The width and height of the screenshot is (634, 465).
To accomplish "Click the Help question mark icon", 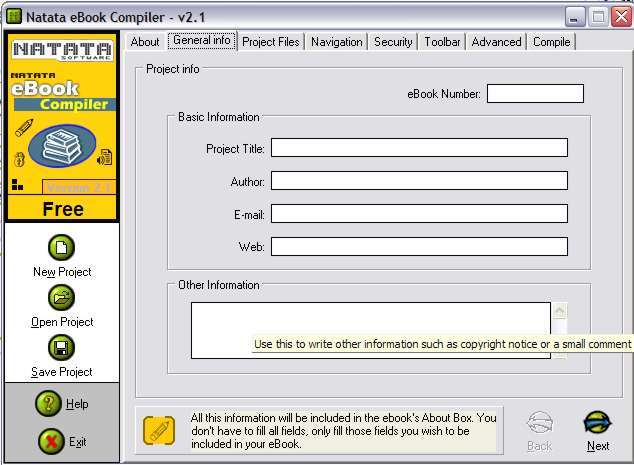I will [48, 404].
